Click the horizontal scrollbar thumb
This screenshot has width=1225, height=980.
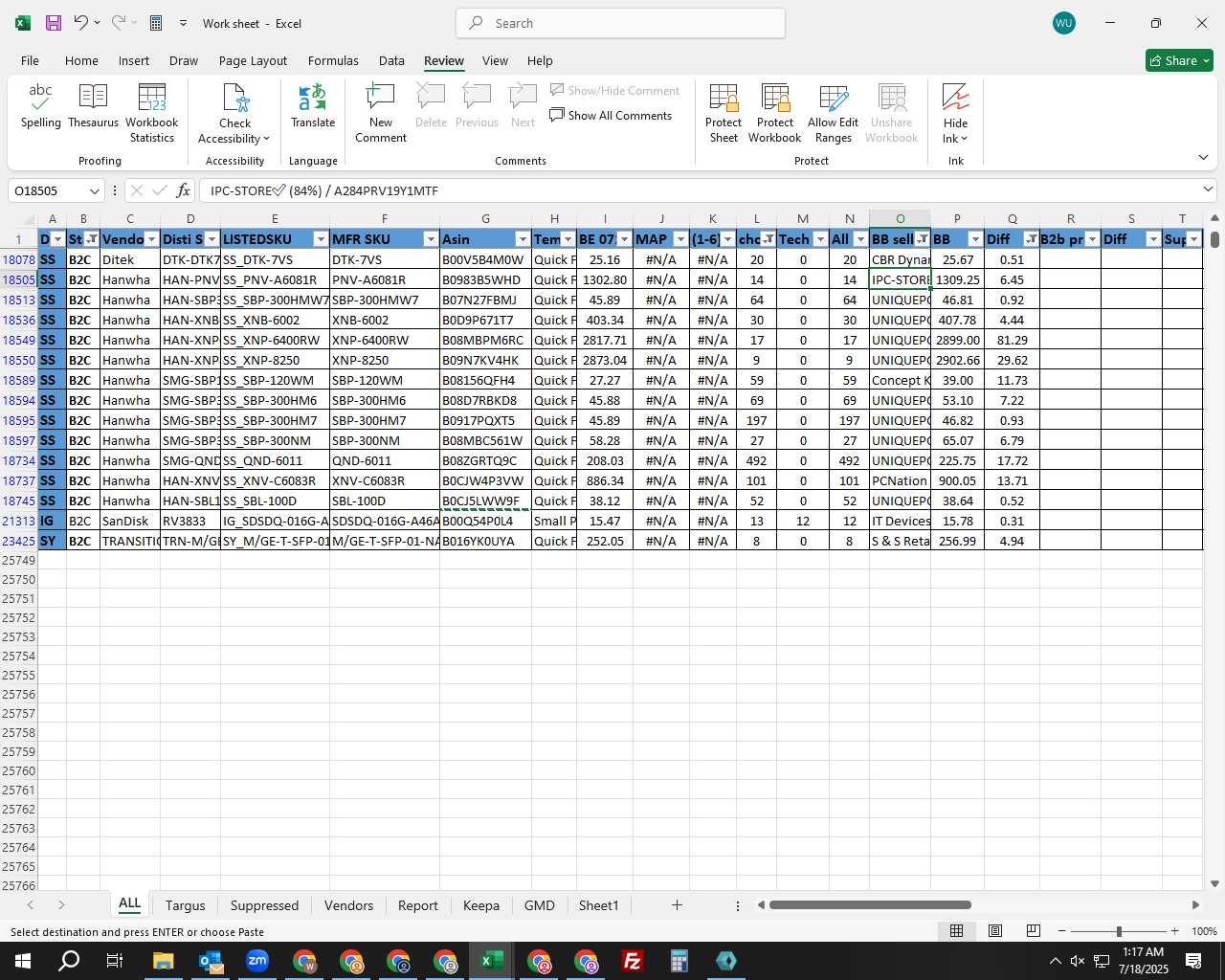point(870,904)
